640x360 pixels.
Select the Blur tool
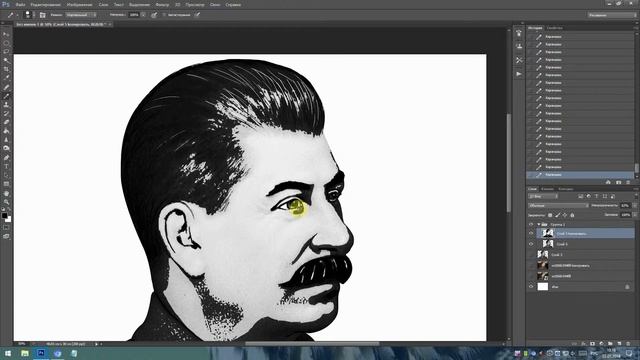point(6,139)
